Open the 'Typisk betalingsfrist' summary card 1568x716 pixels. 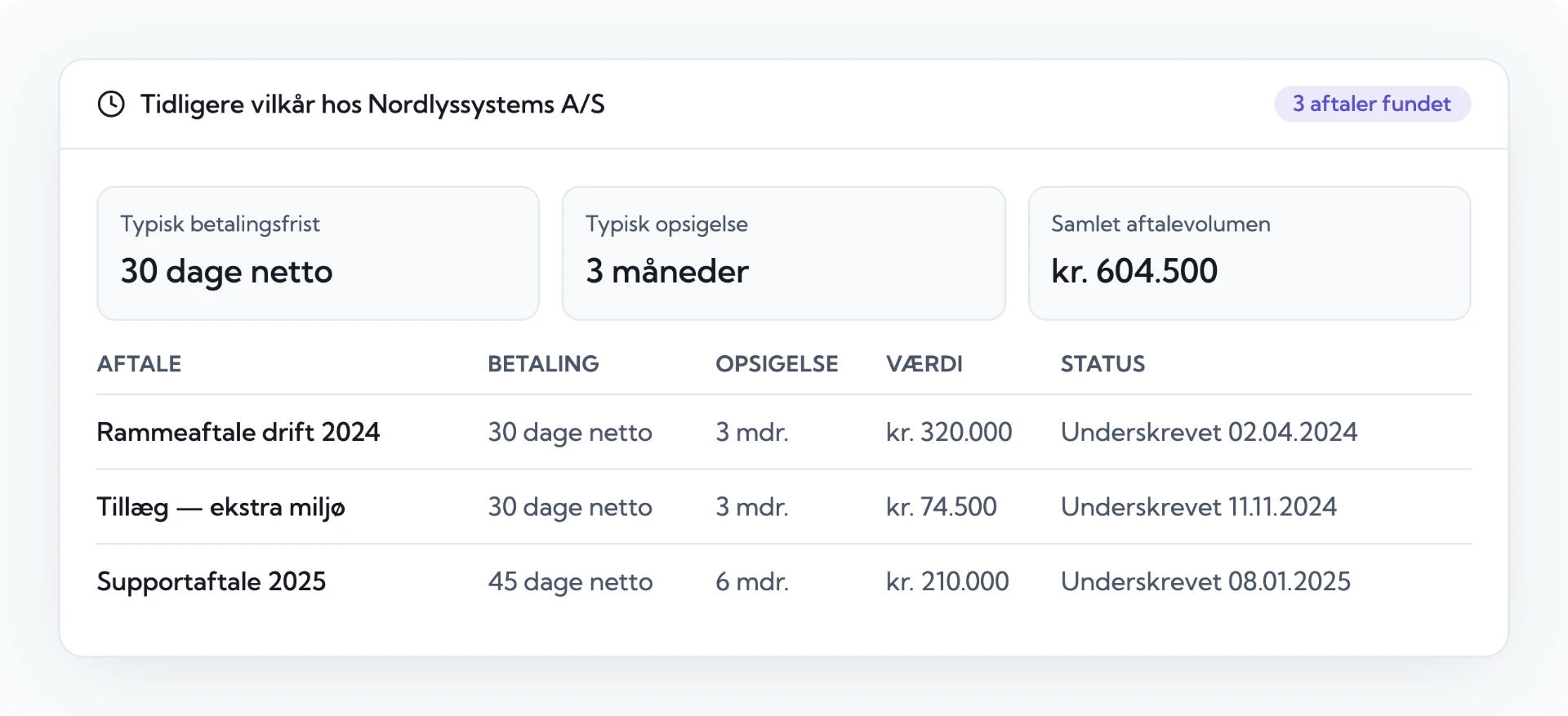point(318,253)
